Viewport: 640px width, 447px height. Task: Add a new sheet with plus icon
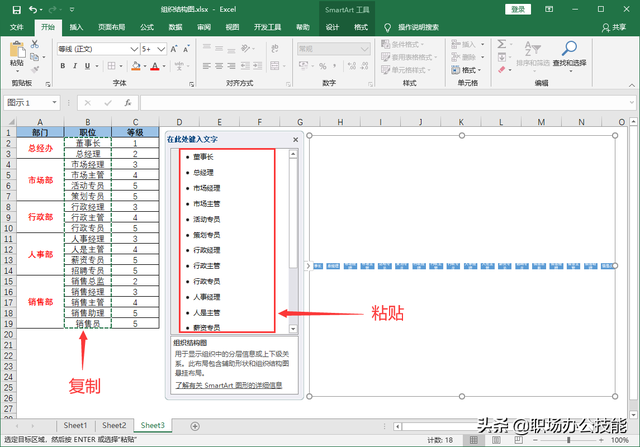195,426
